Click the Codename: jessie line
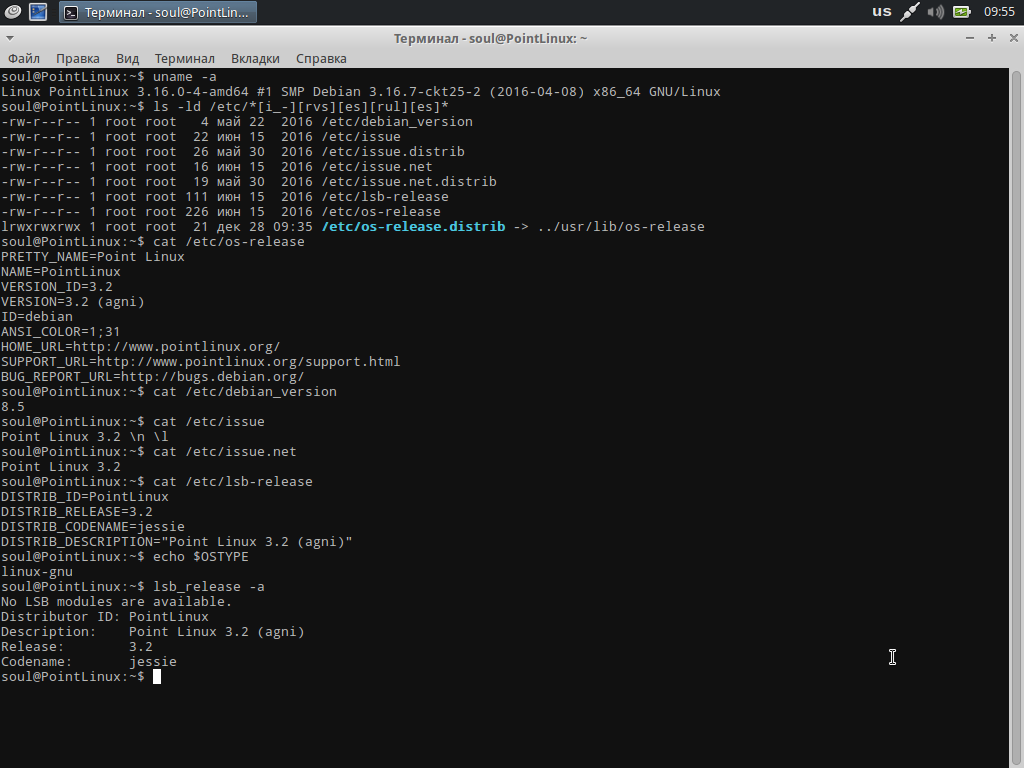This screenshot has width=1024, height=768. (x=89, y=662)
